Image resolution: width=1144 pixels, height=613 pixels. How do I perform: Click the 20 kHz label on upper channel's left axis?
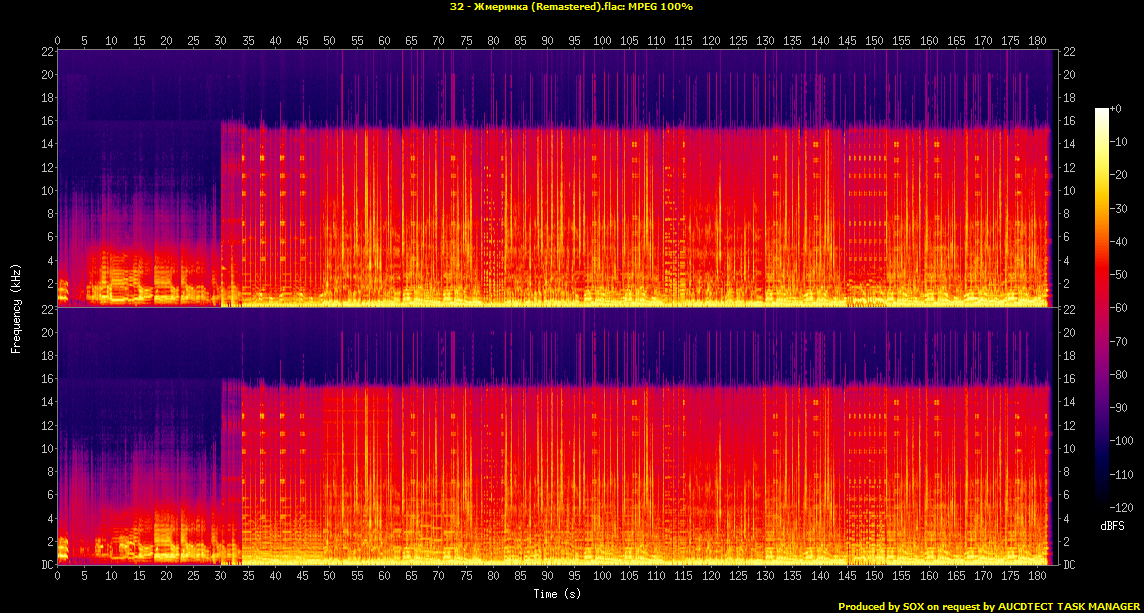[x=45, y=75]
